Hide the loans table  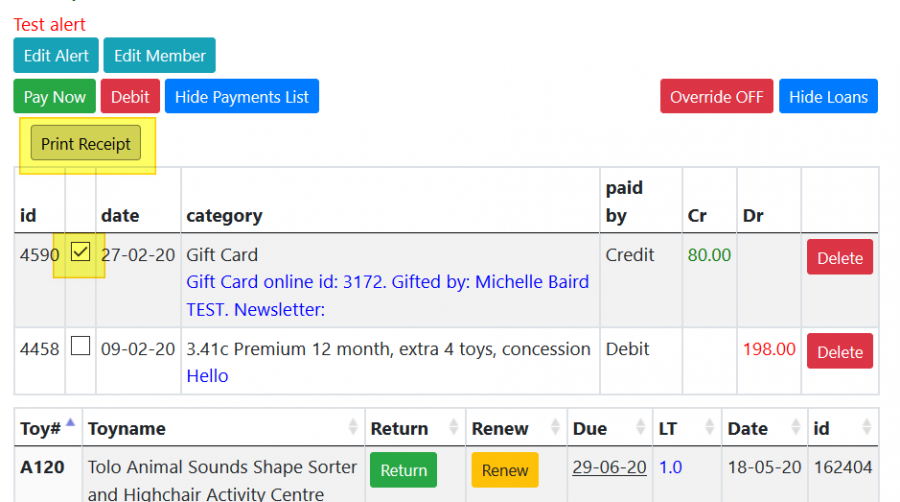point(828,97)
